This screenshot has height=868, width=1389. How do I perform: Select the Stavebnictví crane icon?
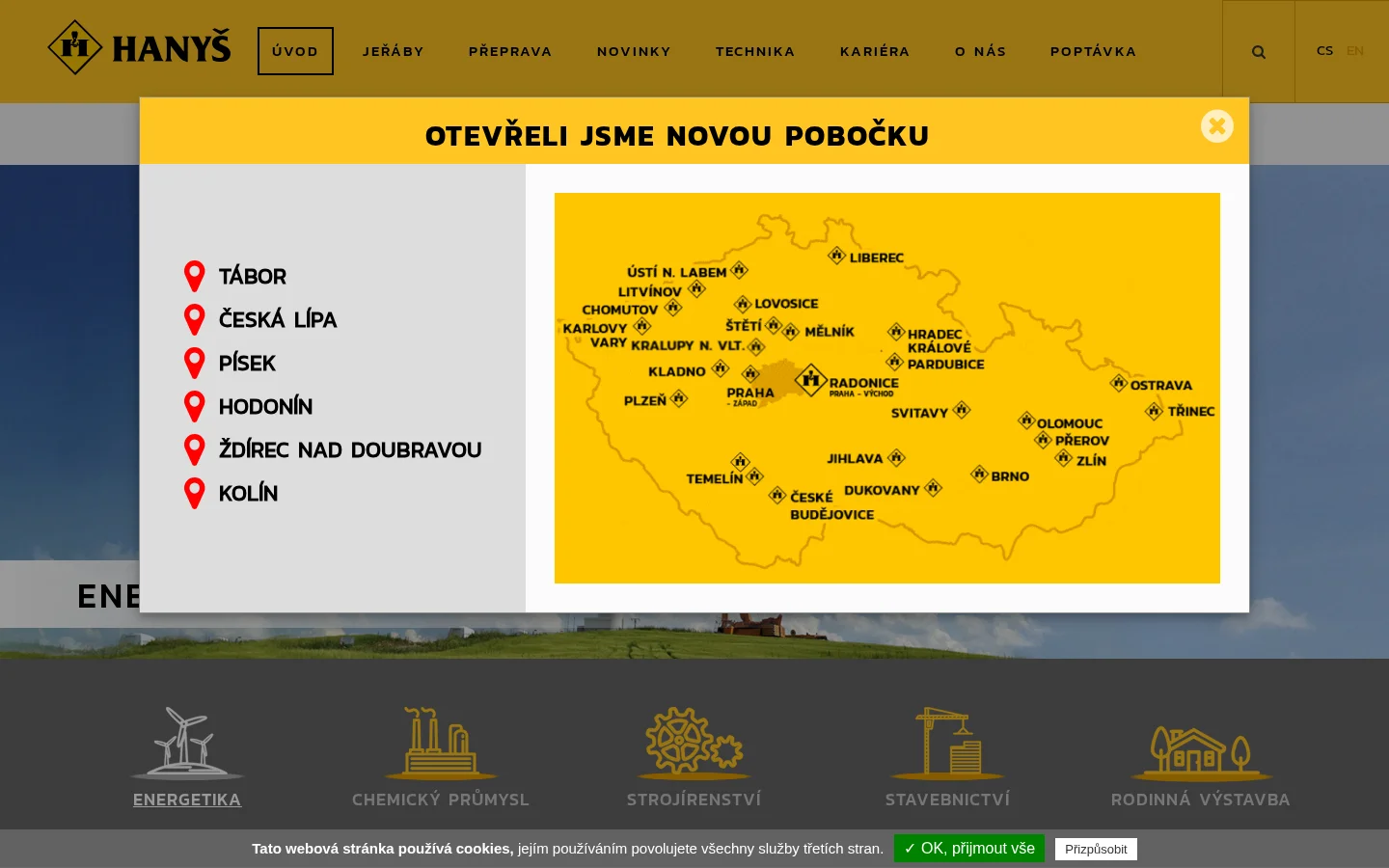point(947,743)
